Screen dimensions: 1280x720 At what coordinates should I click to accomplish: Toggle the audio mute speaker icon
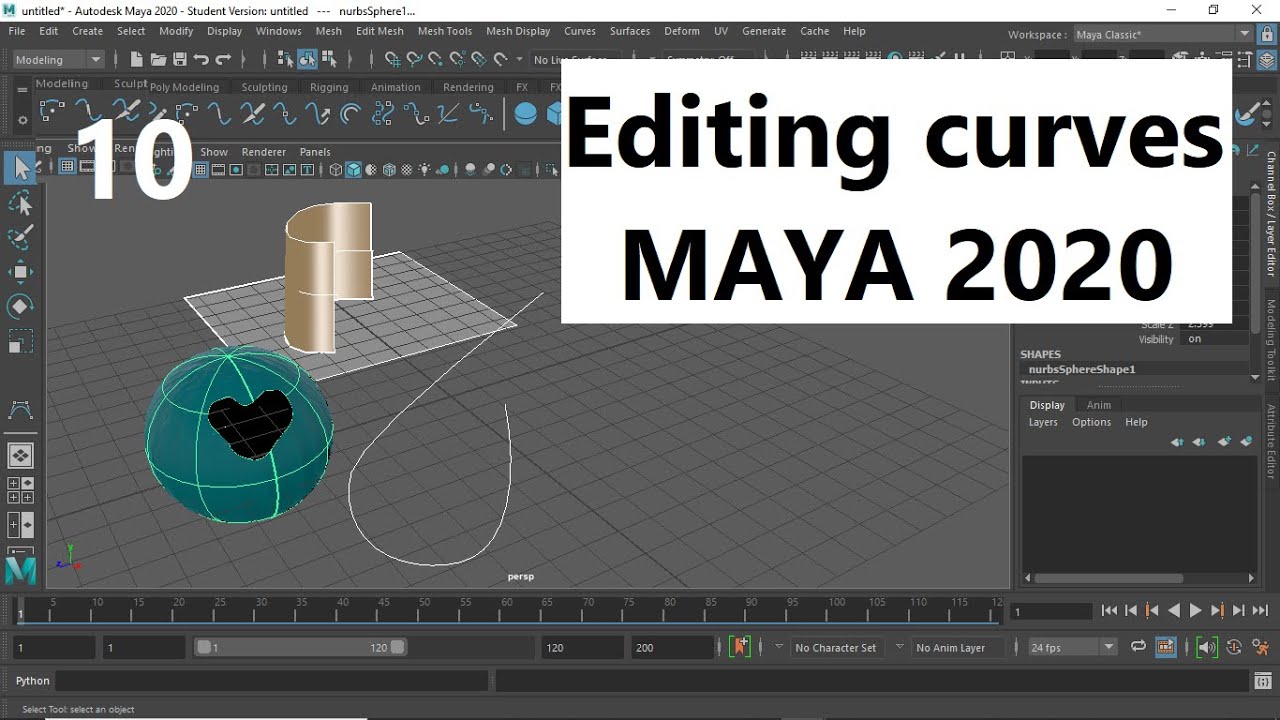click(1207, 646)
